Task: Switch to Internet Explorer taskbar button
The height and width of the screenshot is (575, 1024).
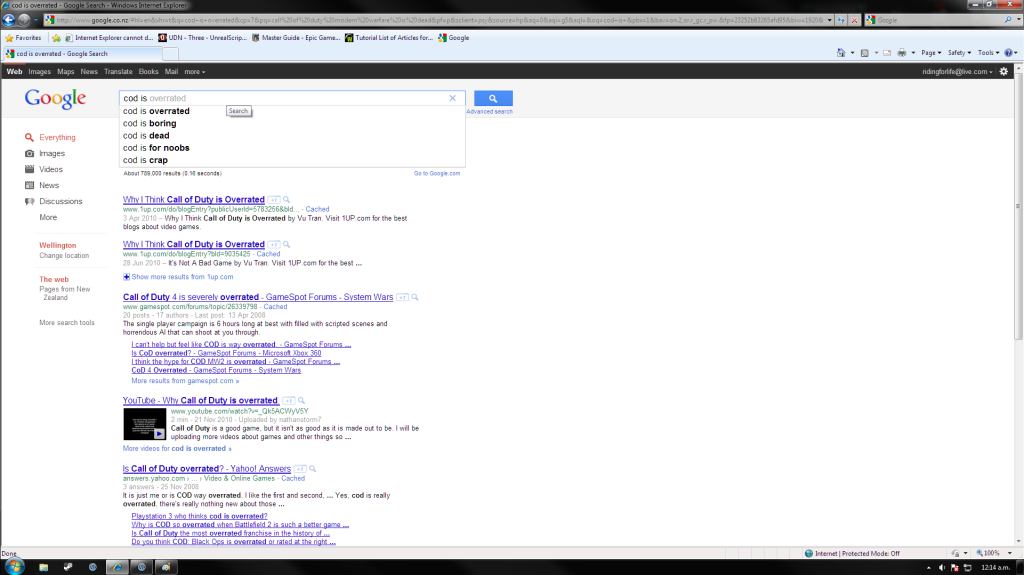Action: point(117,567)
